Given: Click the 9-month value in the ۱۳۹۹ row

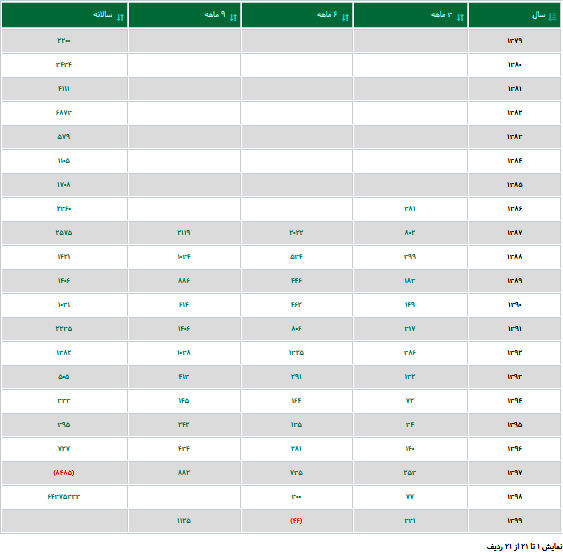Looking at the screenshot, I should coord(184,521).
